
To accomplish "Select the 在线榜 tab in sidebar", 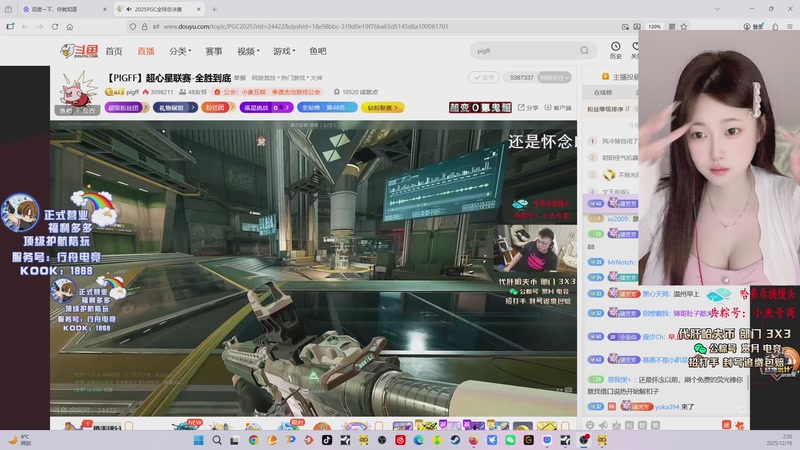I will coord(603,92).
